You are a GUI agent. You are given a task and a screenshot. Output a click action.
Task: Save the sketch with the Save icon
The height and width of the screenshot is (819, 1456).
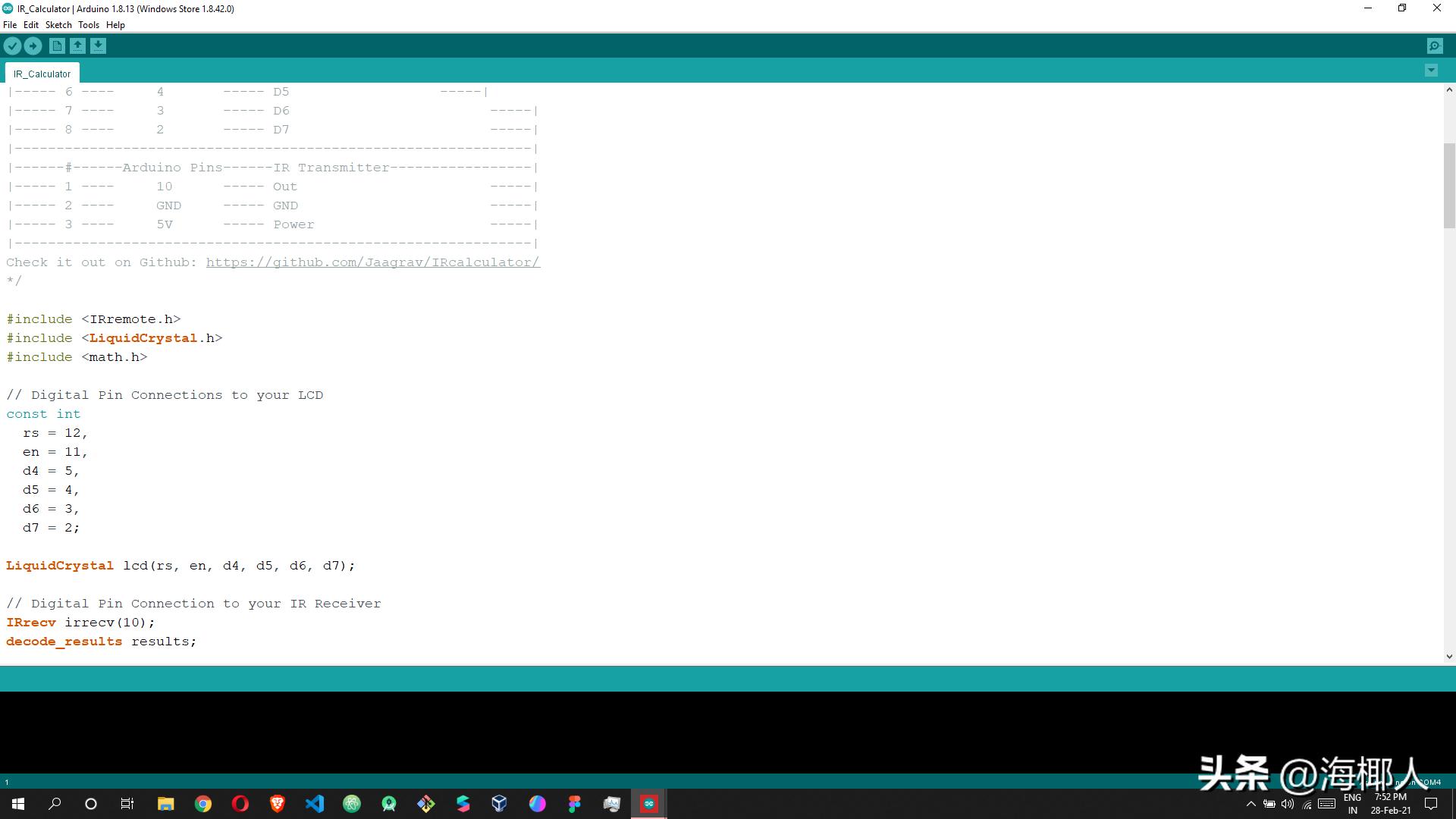[98, 45]
